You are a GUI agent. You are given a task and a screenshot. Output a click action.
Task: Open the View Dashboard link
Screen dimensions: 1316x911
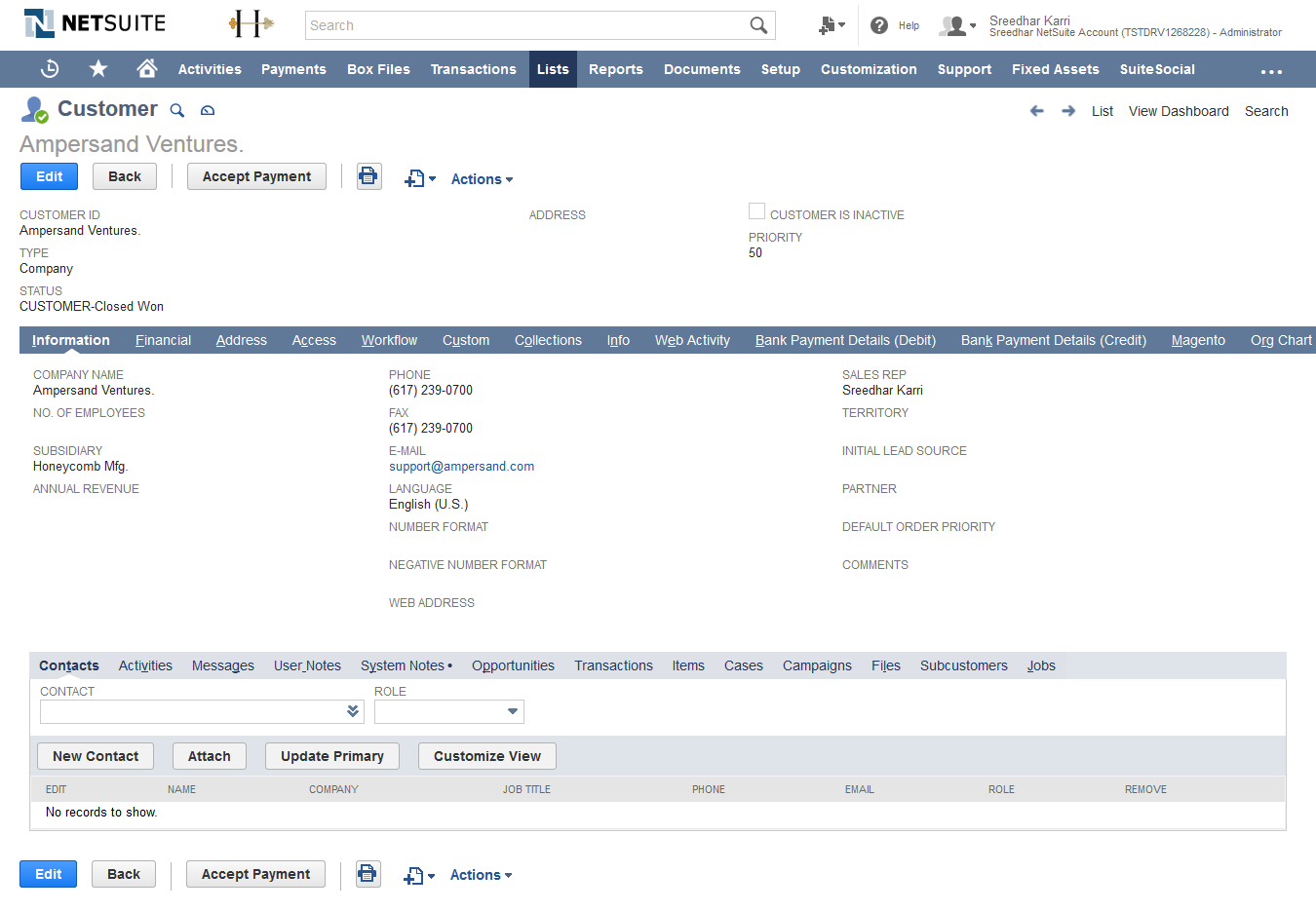click(1179, 111)
